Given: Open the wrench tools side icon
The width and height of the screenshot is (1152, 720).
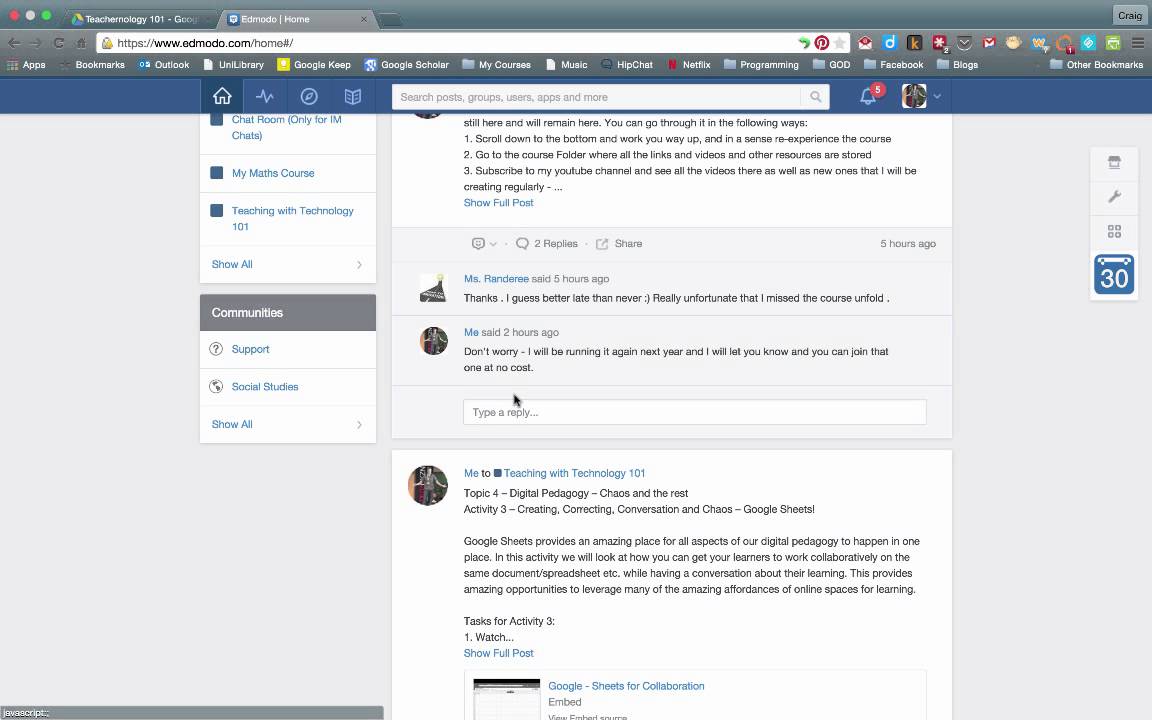Looking at the screenshot, I should 1114,197.
